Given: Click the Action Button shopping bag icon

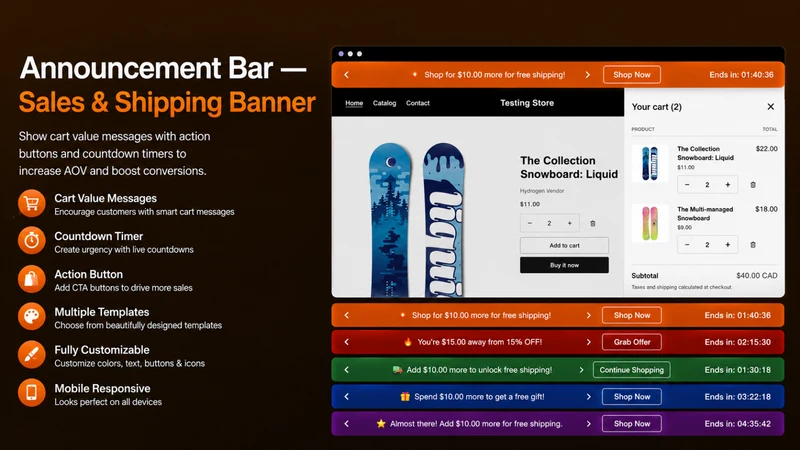Looking at the screenshot, I should pyautogui.click(x=32, y=279).
